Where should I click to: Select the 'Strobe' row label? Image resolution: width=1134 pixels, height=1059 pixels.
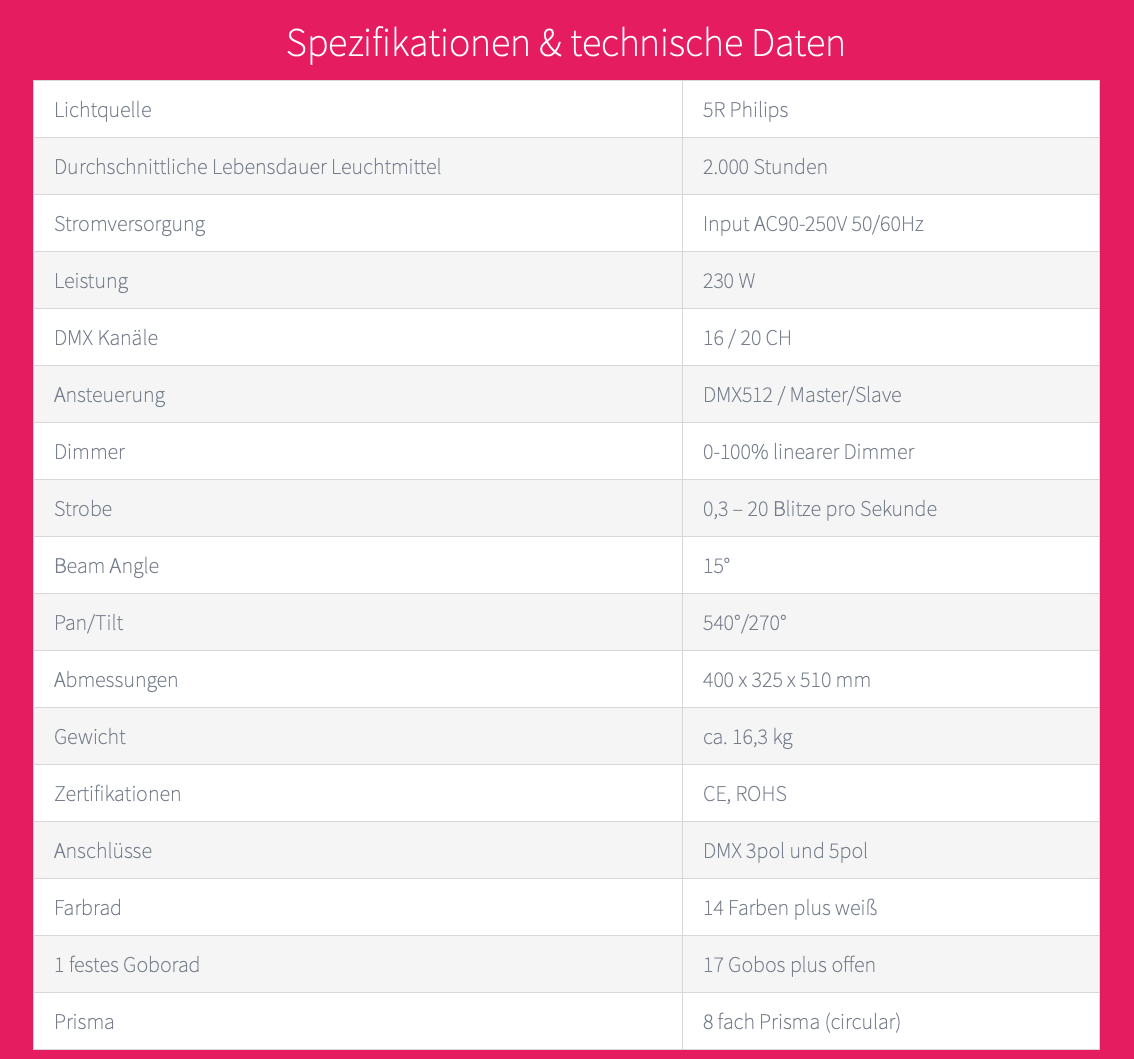tap(83, 509)
